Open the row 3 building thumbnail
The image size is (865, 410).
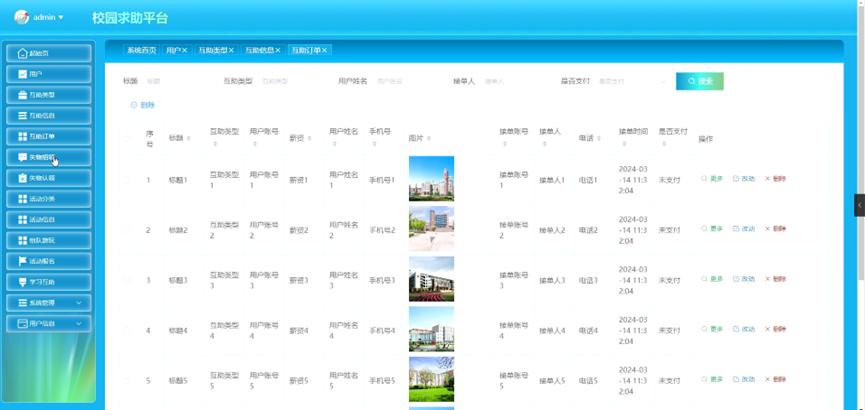[431, 279]
